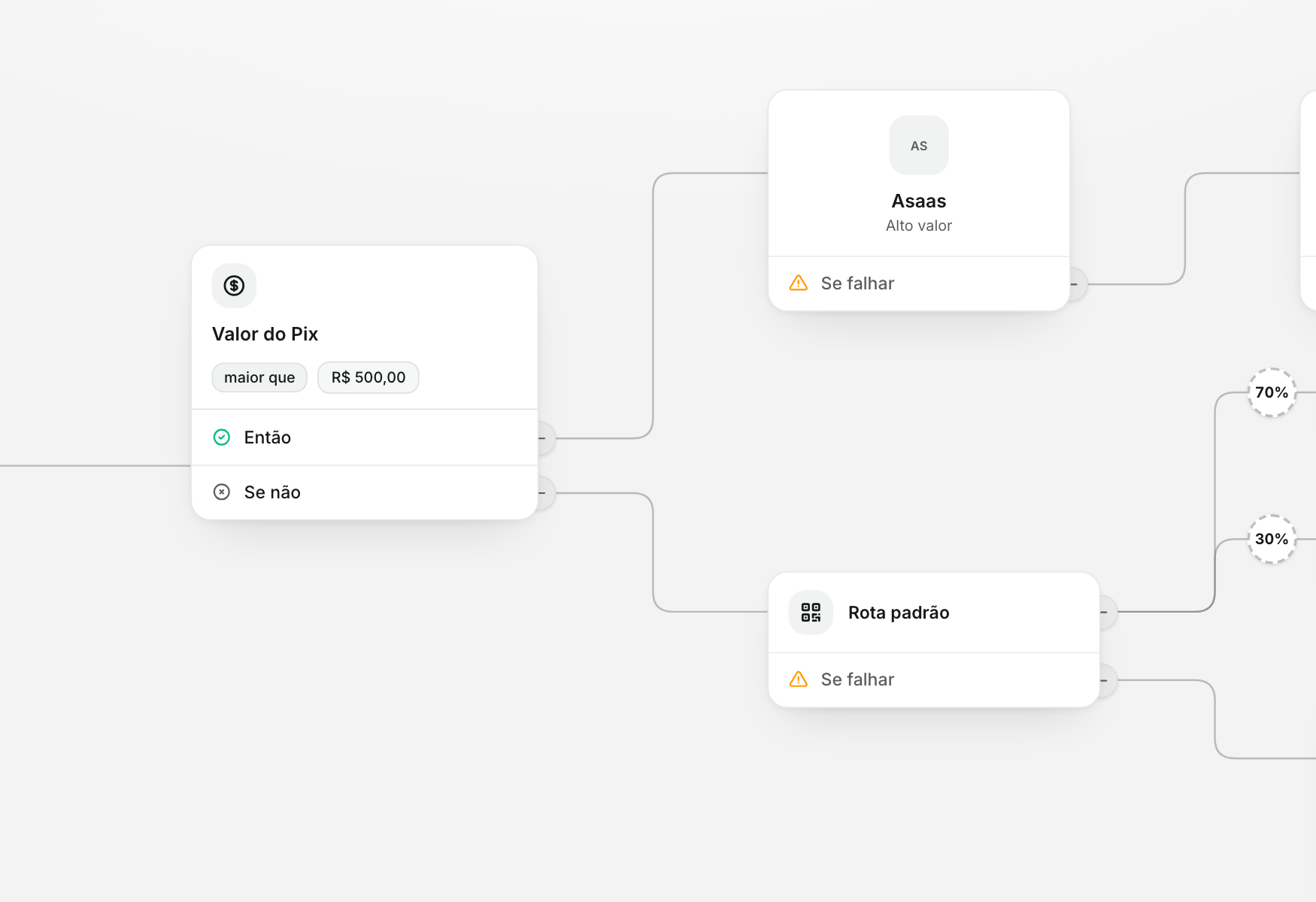1316x902 pixels.
Task: Click the QR code icon on Rota padrão
Action: click(x=811, y=613)
